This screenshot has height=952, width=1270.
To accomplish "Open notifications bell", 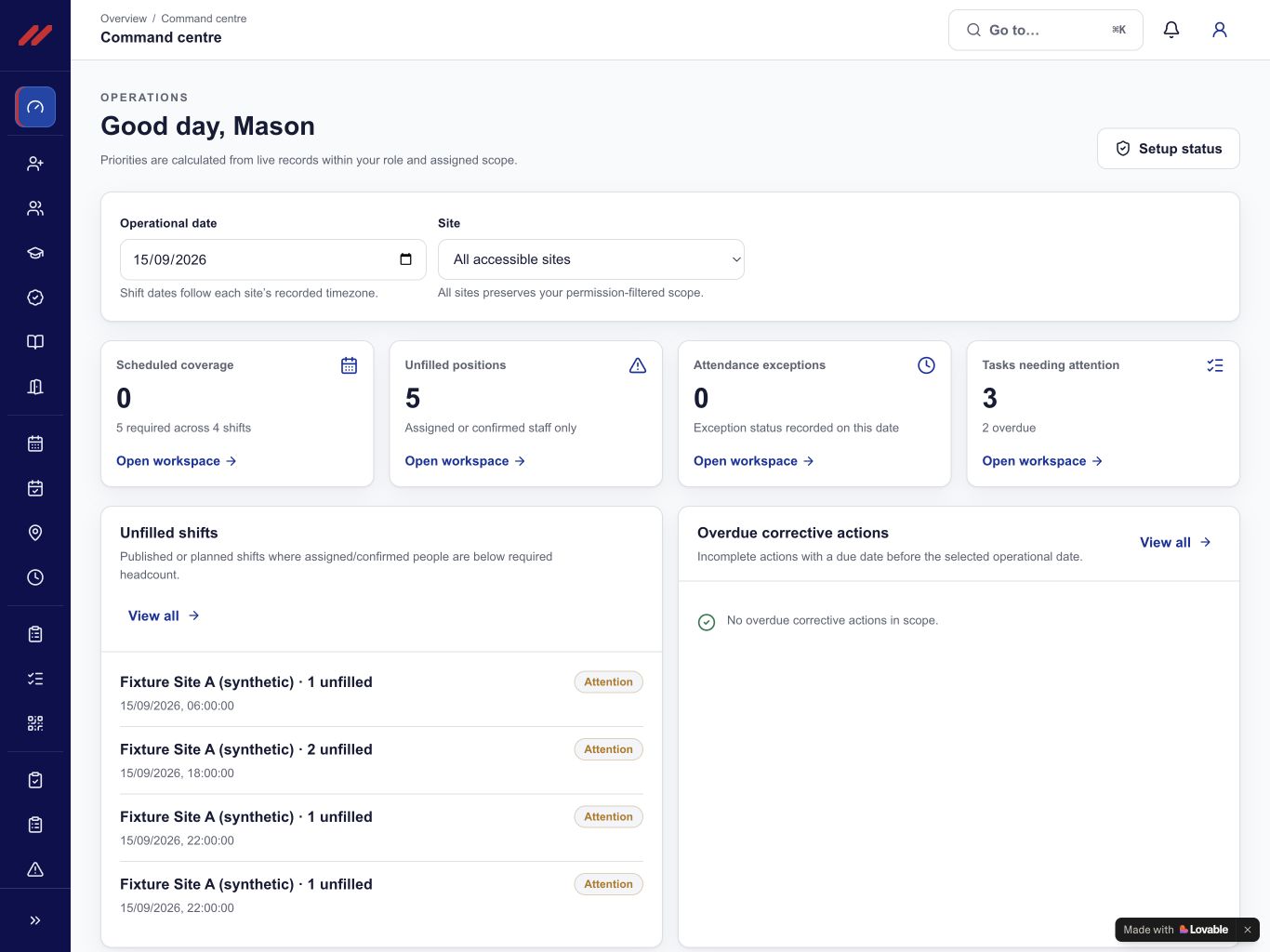I will coord(1171,30).
